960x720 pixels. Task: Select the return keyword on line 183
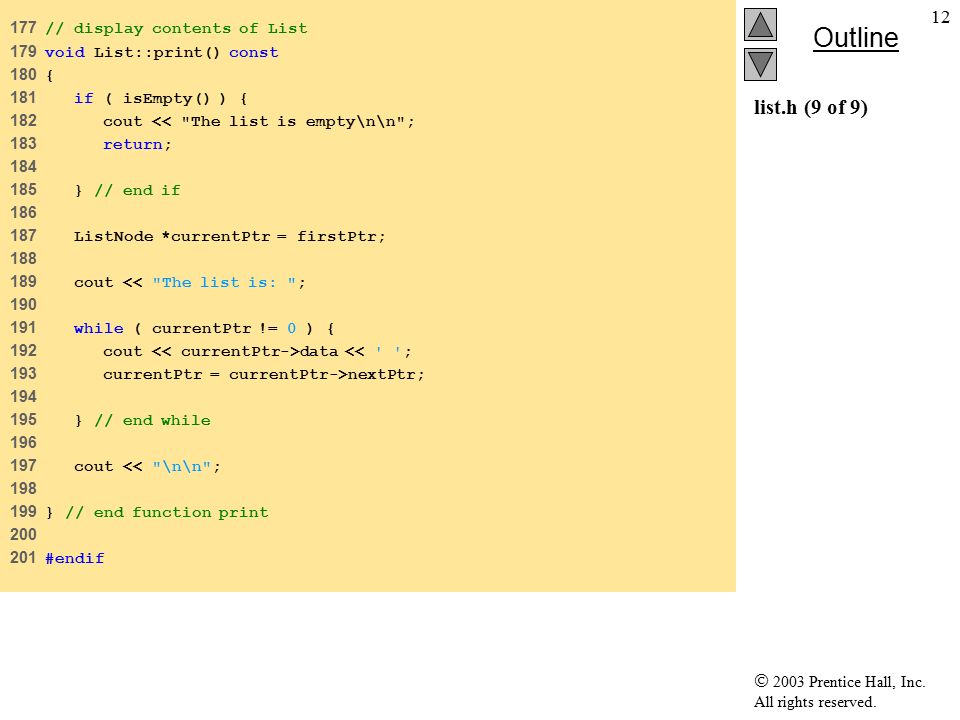[x=133, y=144]
